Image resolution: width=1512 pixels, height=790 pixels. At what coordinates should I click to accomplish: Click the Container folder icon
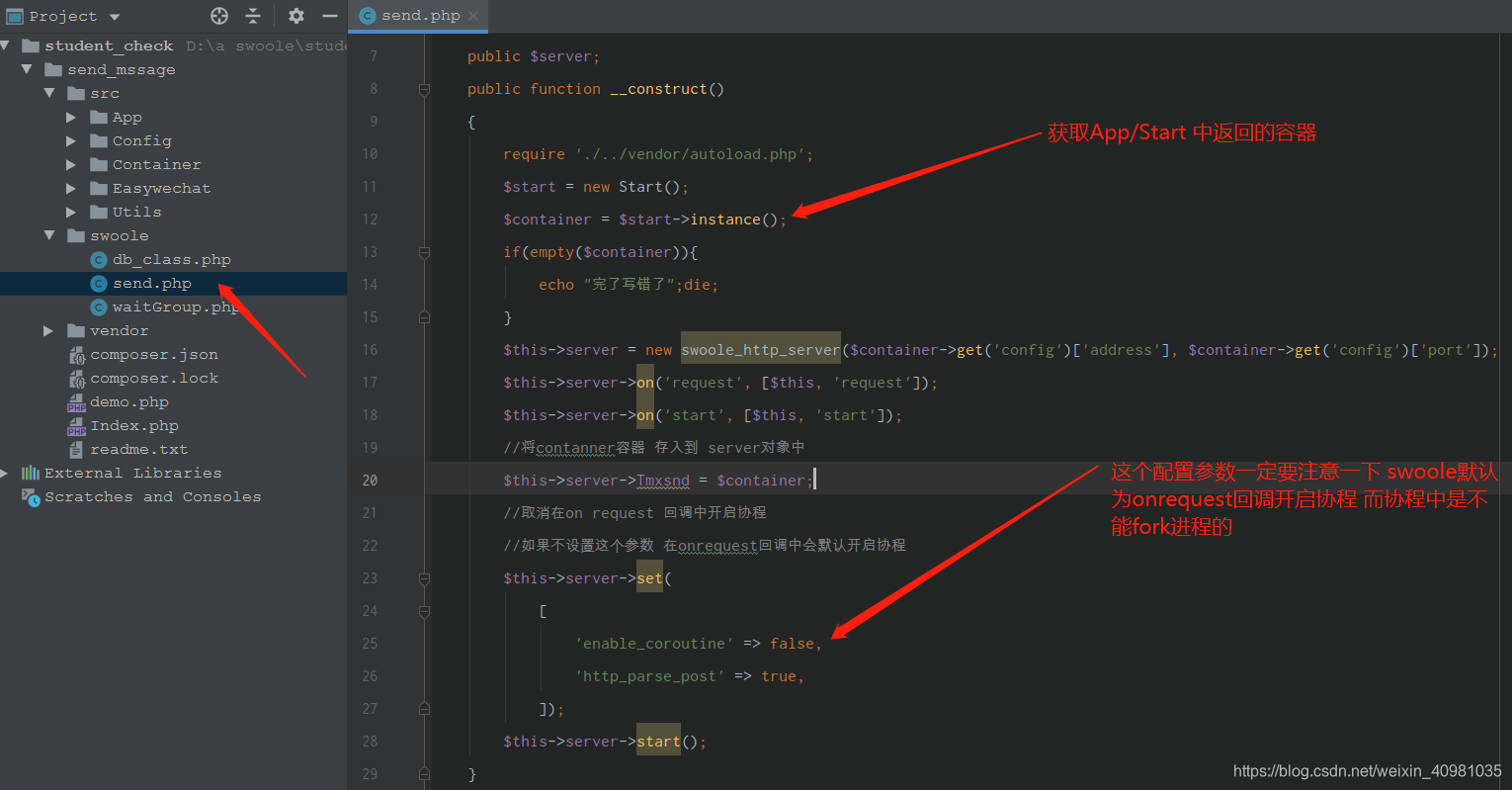click(x=99, y=164)
